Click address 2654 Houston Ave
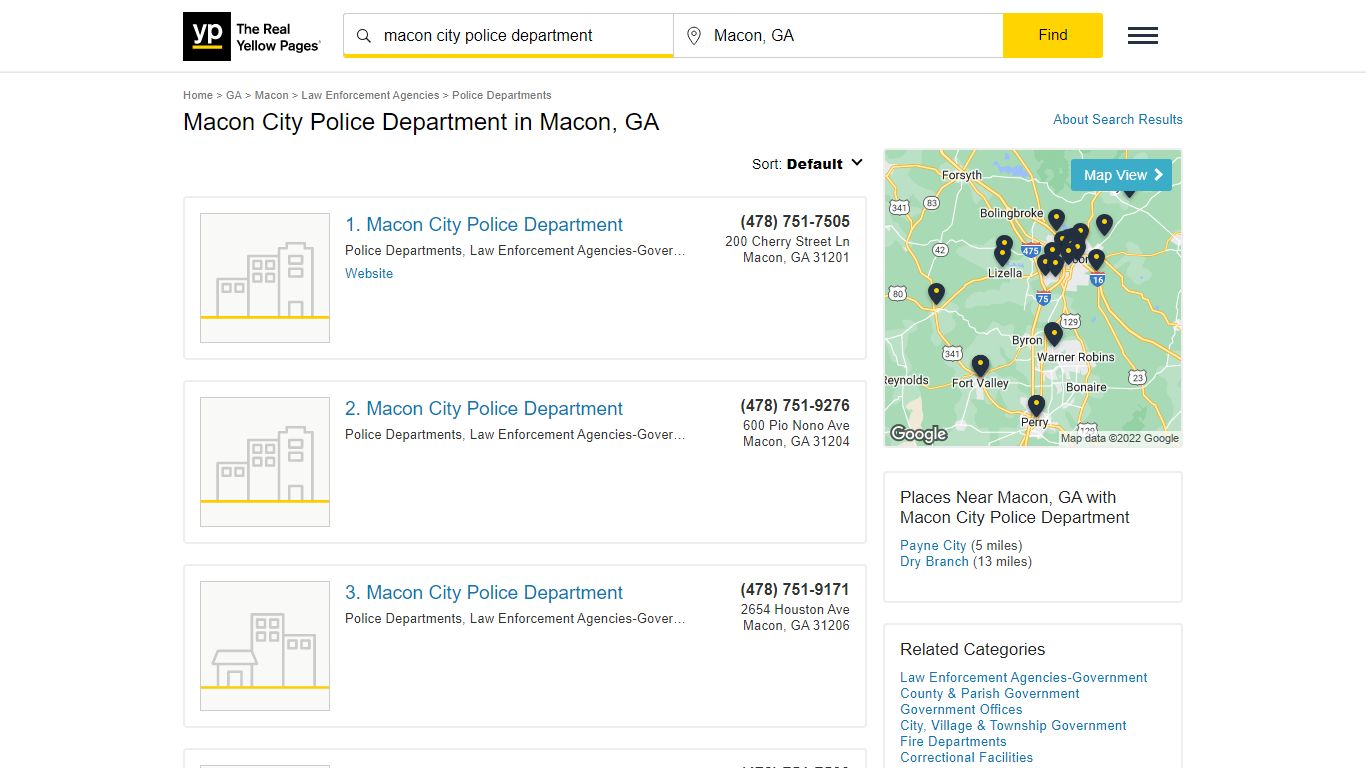1366x768 pixels. pos(795,610)
